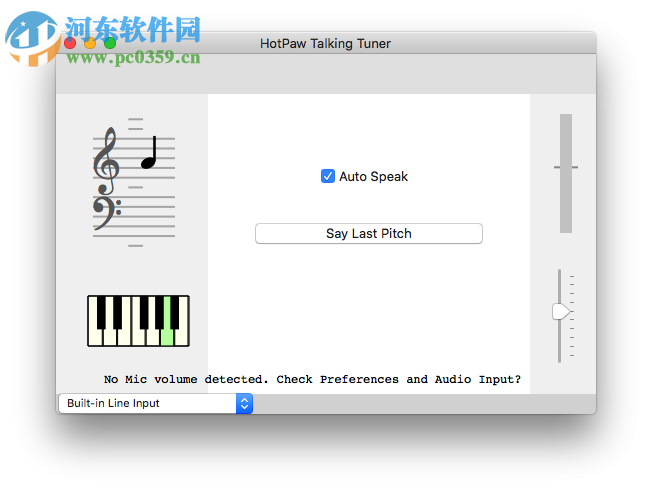The height and width of the screenshot is (494, 652).
Task: Click the vertical slider thumb
Action: coord(561,311)
